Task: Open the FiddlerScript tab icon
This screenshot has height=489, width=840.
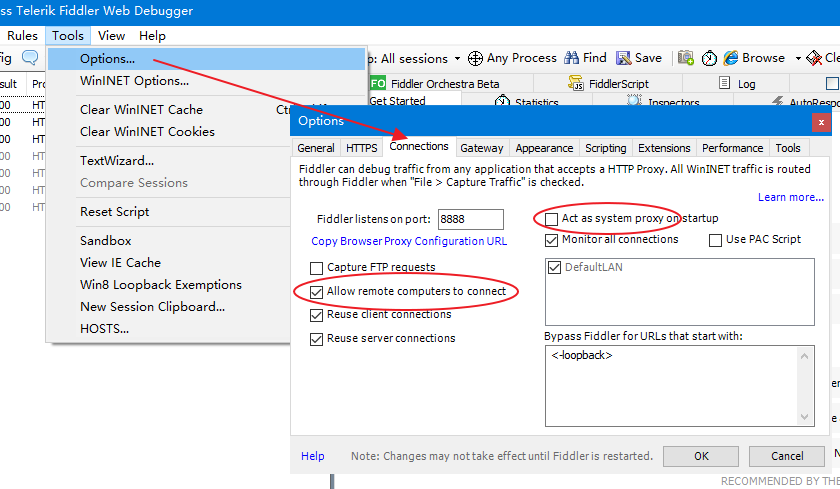Action: pyautogui.click(x=577, y=84)
